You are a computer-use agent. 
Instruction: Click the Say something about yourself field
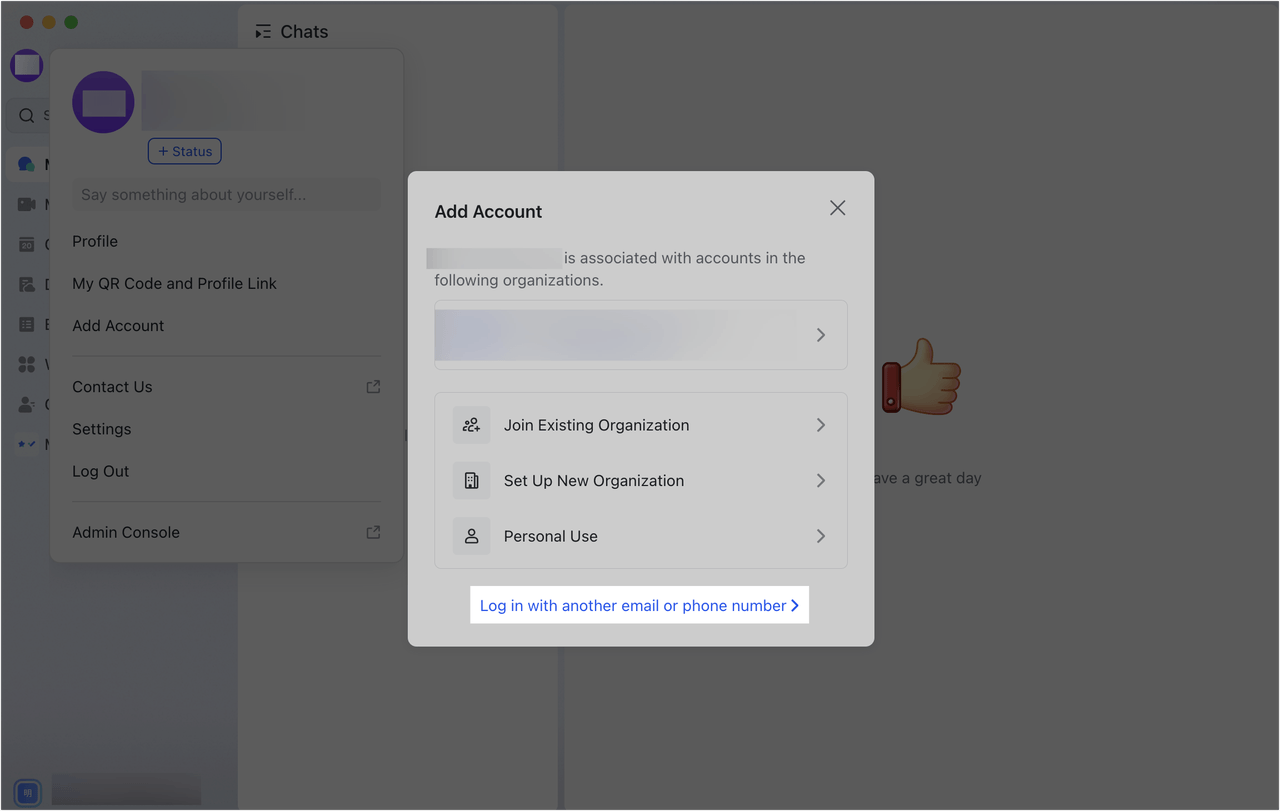[x=225, y=194]
